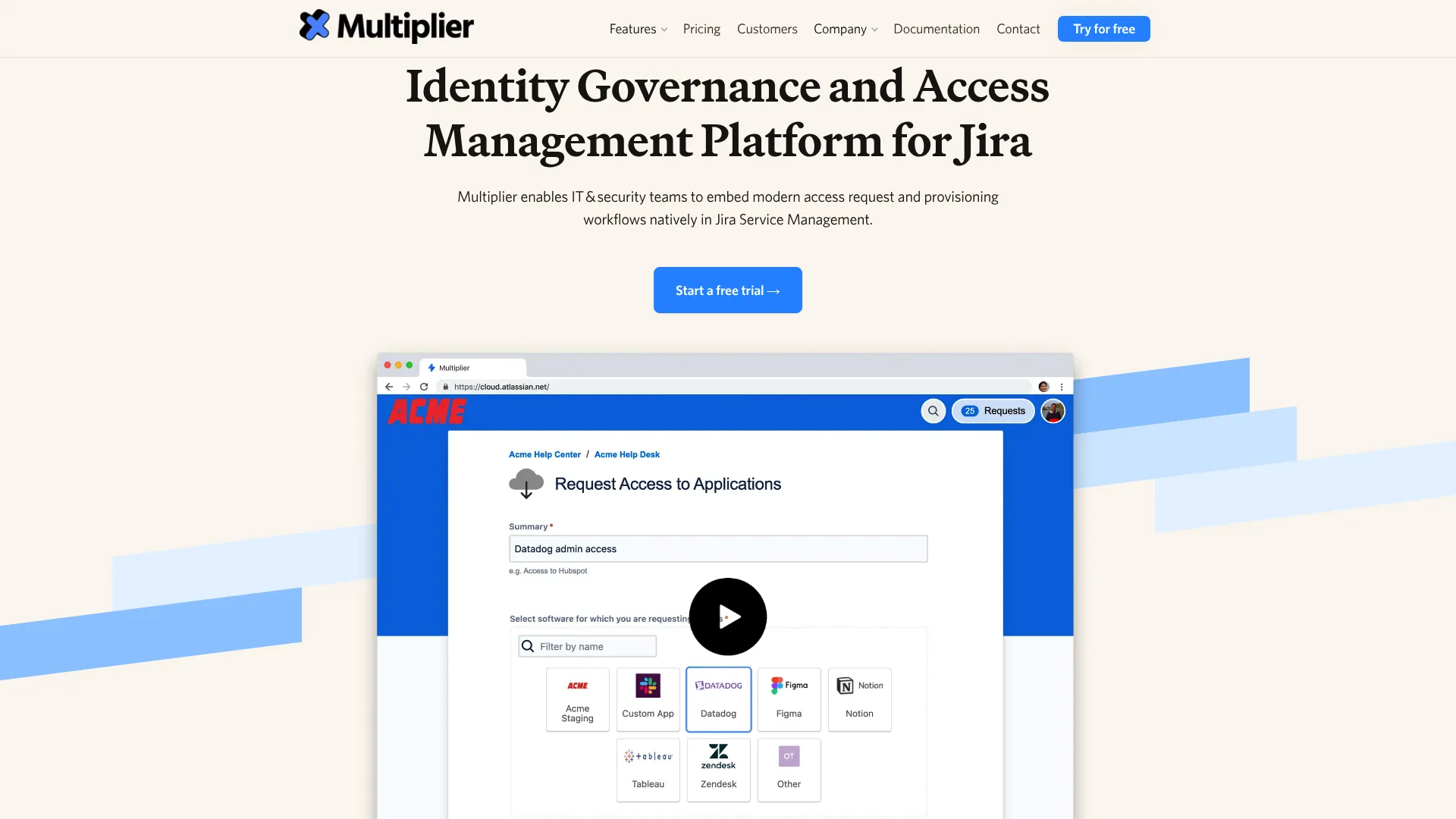
Task: Expand the Company dropdown menu
Action: pyautogui.click(x=845, y=29)
